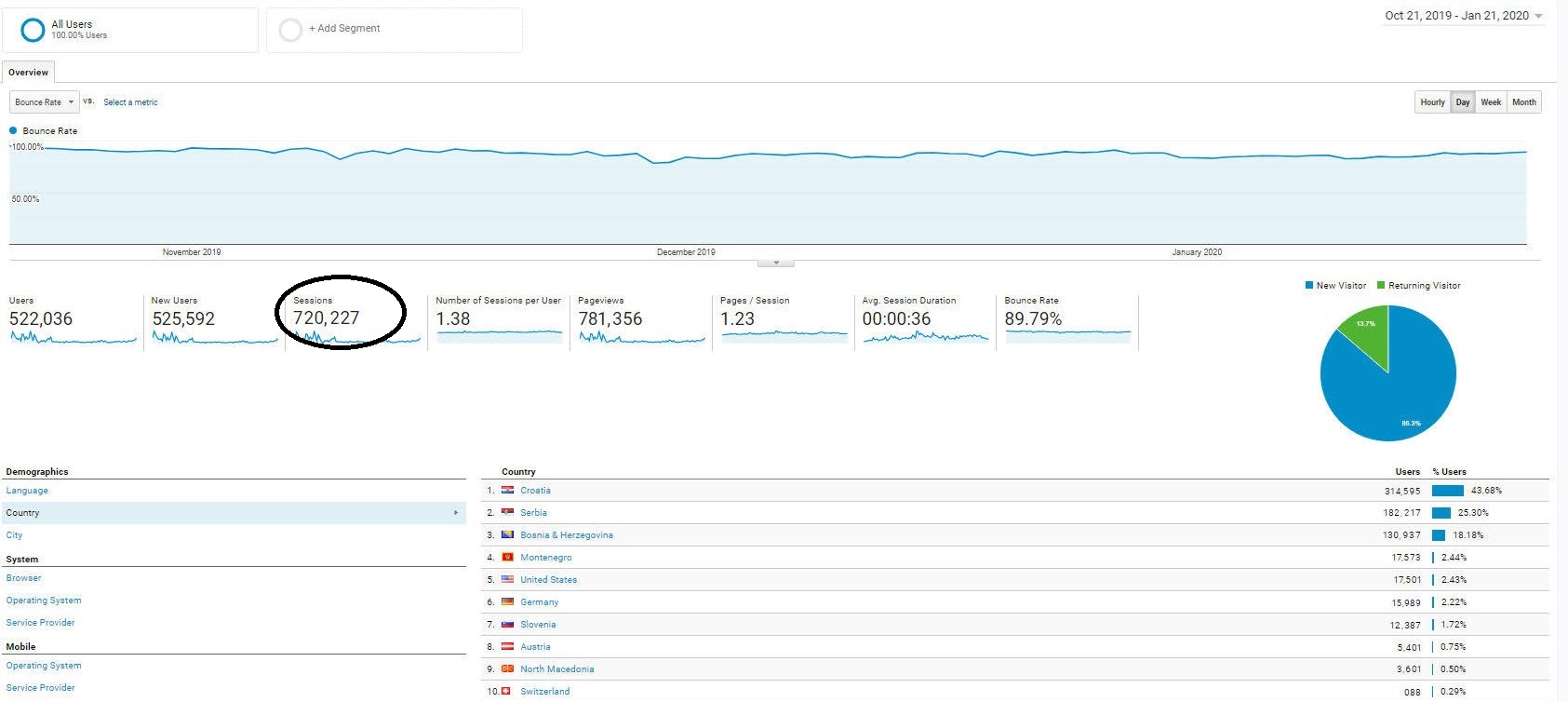Collapse the chart using the handle arrow
Viewport: 1568px width, 702px height.
776,263
